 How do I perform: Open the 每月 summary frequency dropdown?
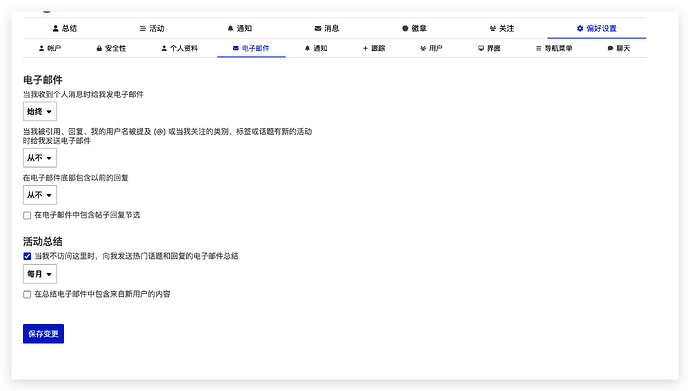[x=40, y=274]
